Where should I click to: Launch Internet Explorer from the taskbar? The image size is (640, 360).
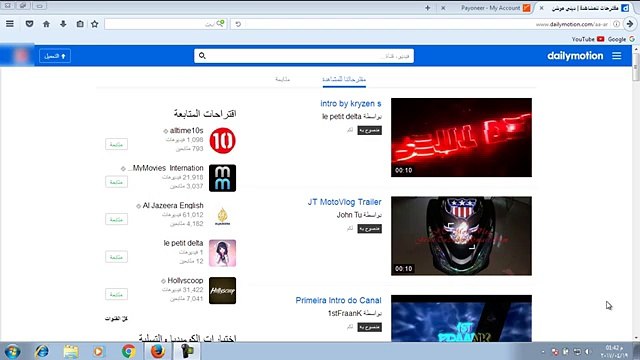[x=42, y=351]
